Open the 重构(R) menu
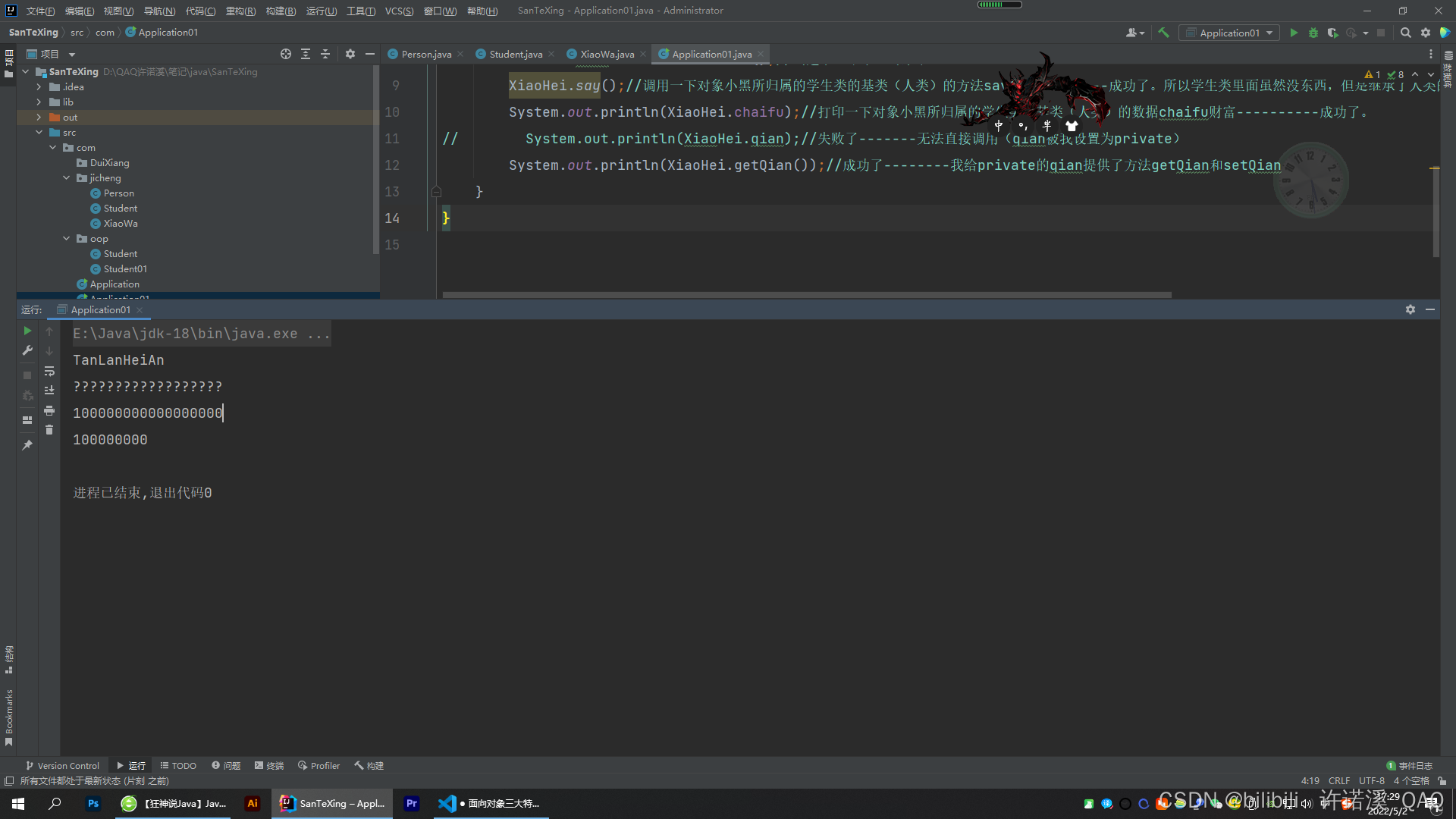The height and width of the screenshot is (819, 1456). (x=240, y=11)
